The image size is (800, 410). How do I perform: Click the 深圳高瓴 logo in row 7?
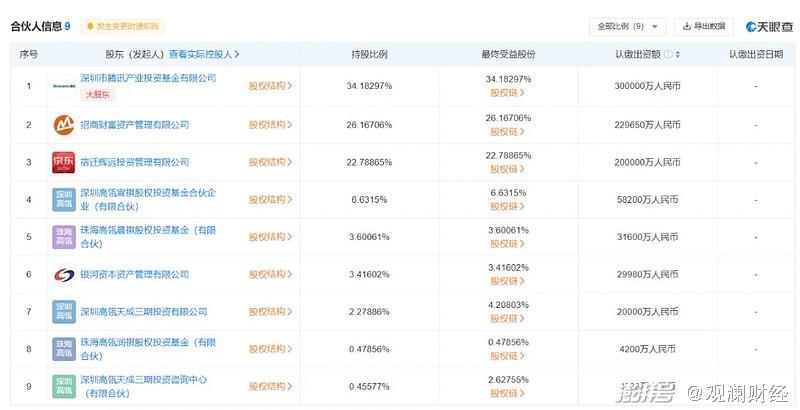[x=64, y=312]
